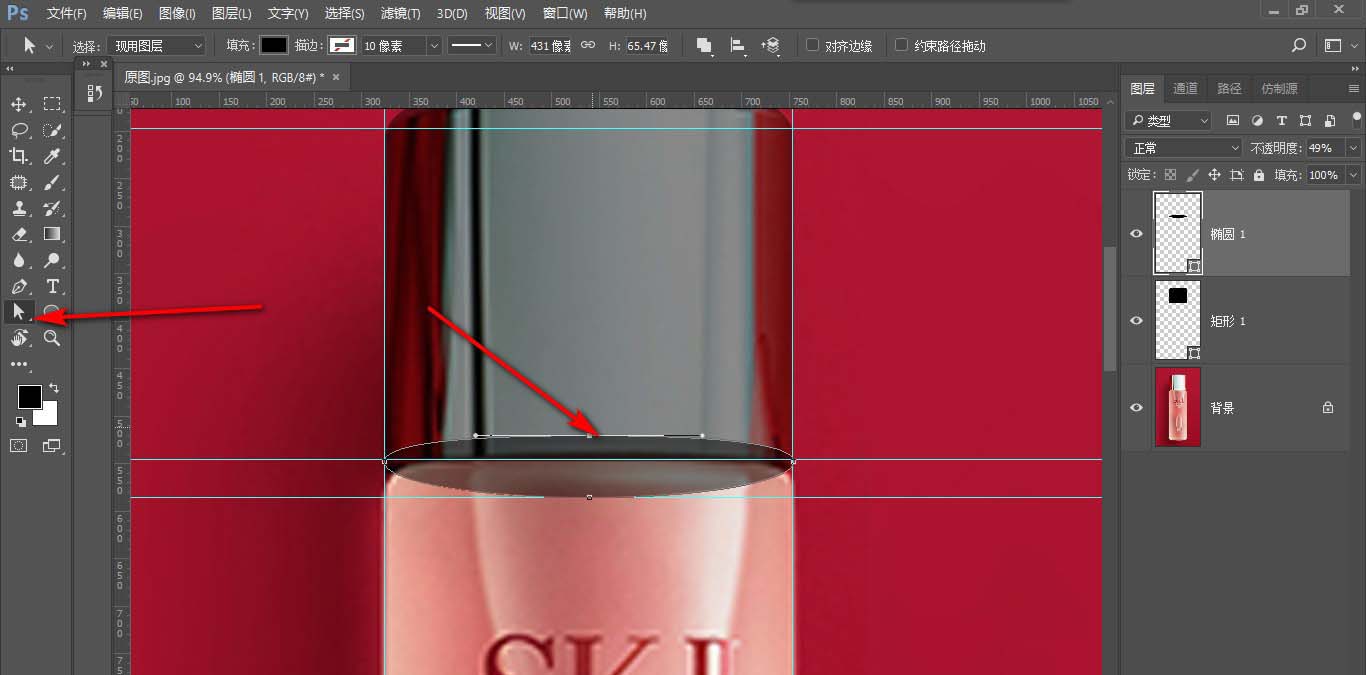Select the Dodge tool

pyautogui.click(x=52, y=260)
